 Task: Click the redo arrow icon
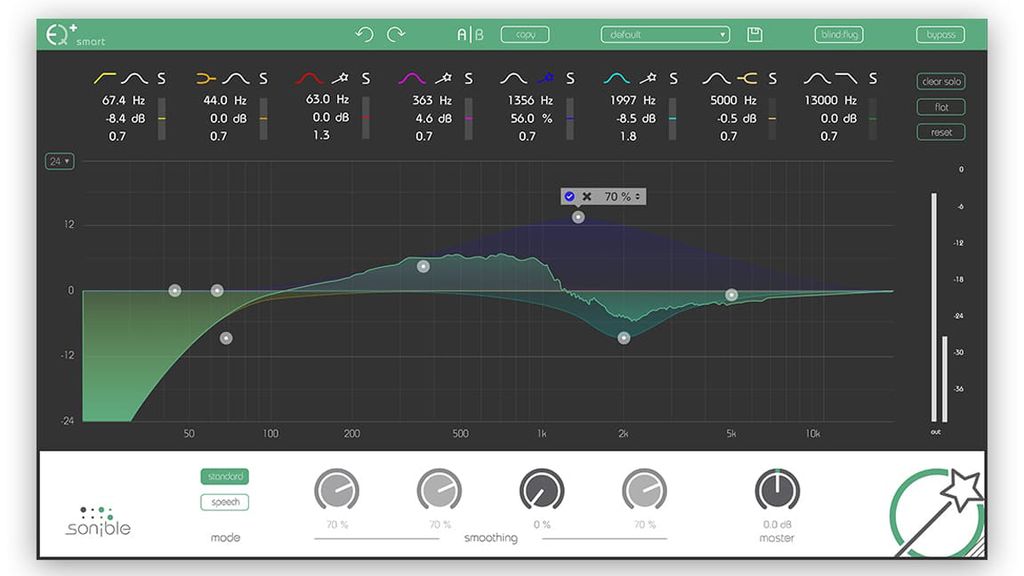(x=396, y=33)
